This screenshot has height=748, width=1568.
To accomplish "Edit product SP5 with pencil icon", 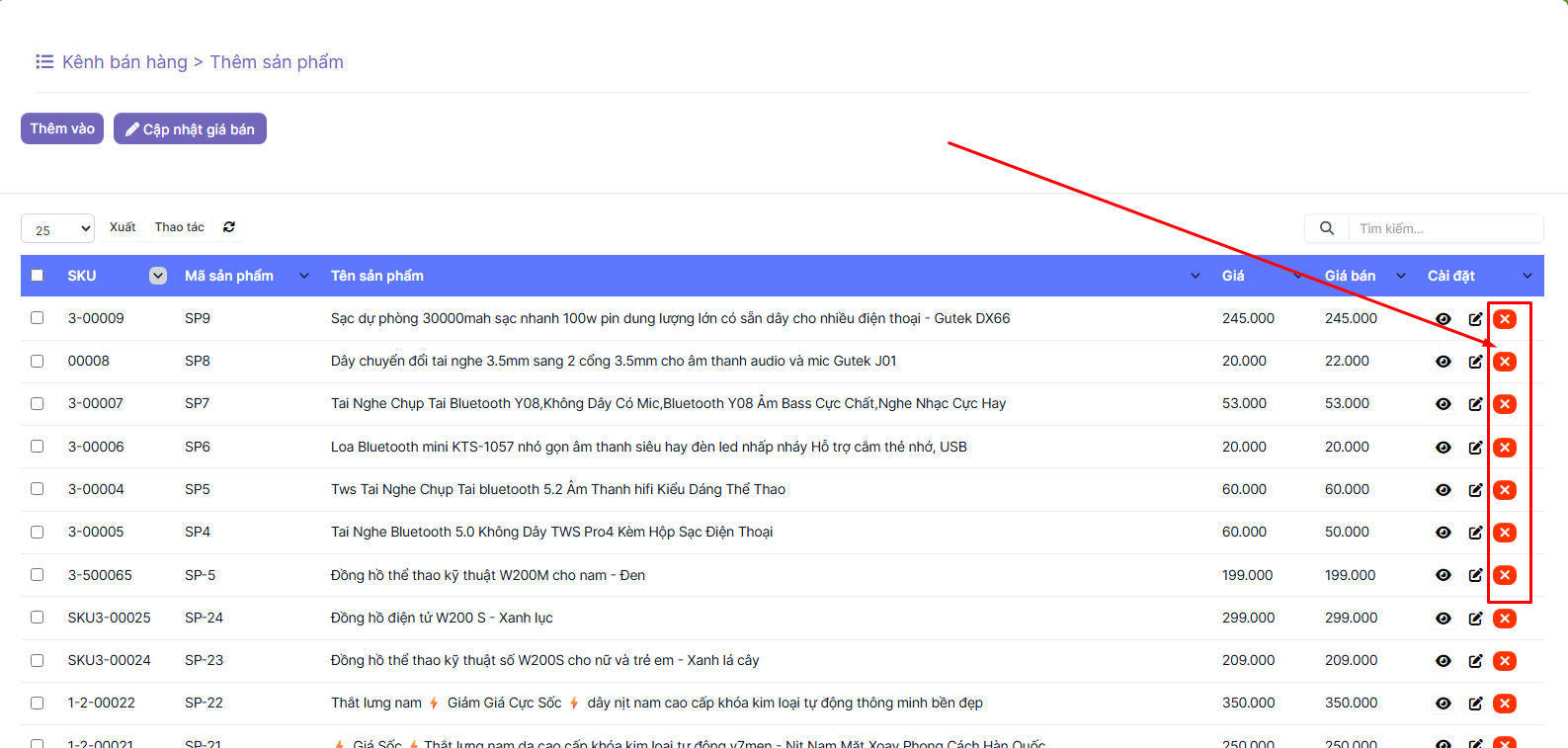I will pyautogui.click(x=1475, y=490).
